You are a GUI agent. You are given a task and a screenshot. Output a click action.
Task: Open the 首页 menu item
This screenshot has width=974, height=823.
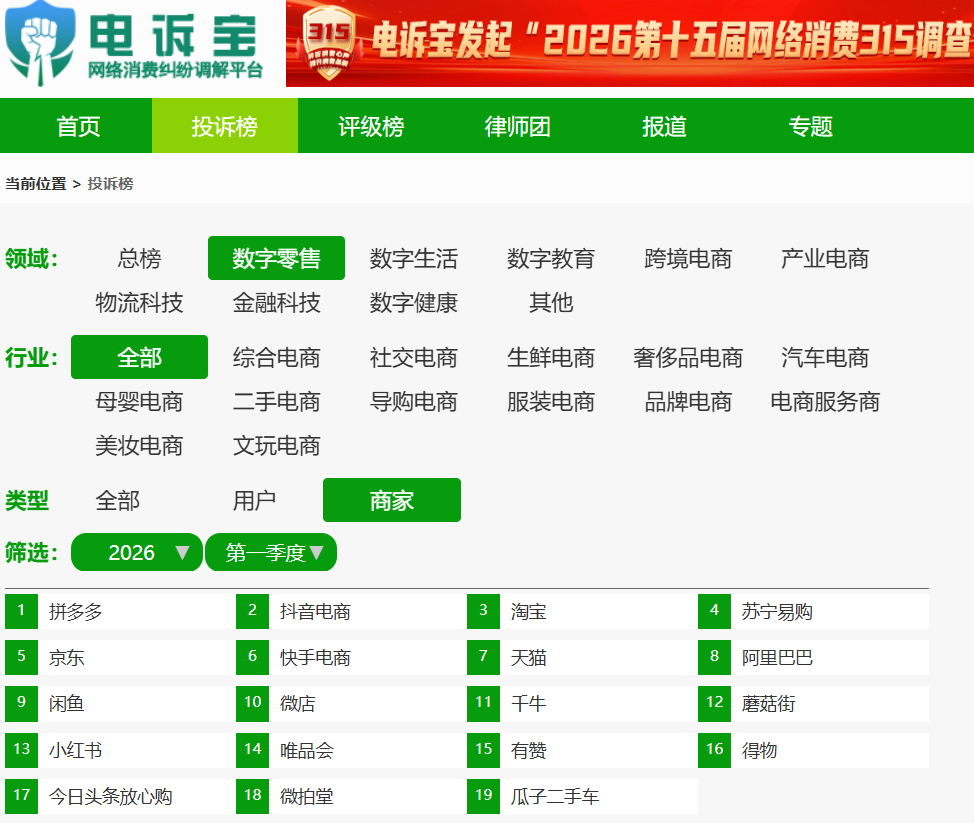[78, 125]
